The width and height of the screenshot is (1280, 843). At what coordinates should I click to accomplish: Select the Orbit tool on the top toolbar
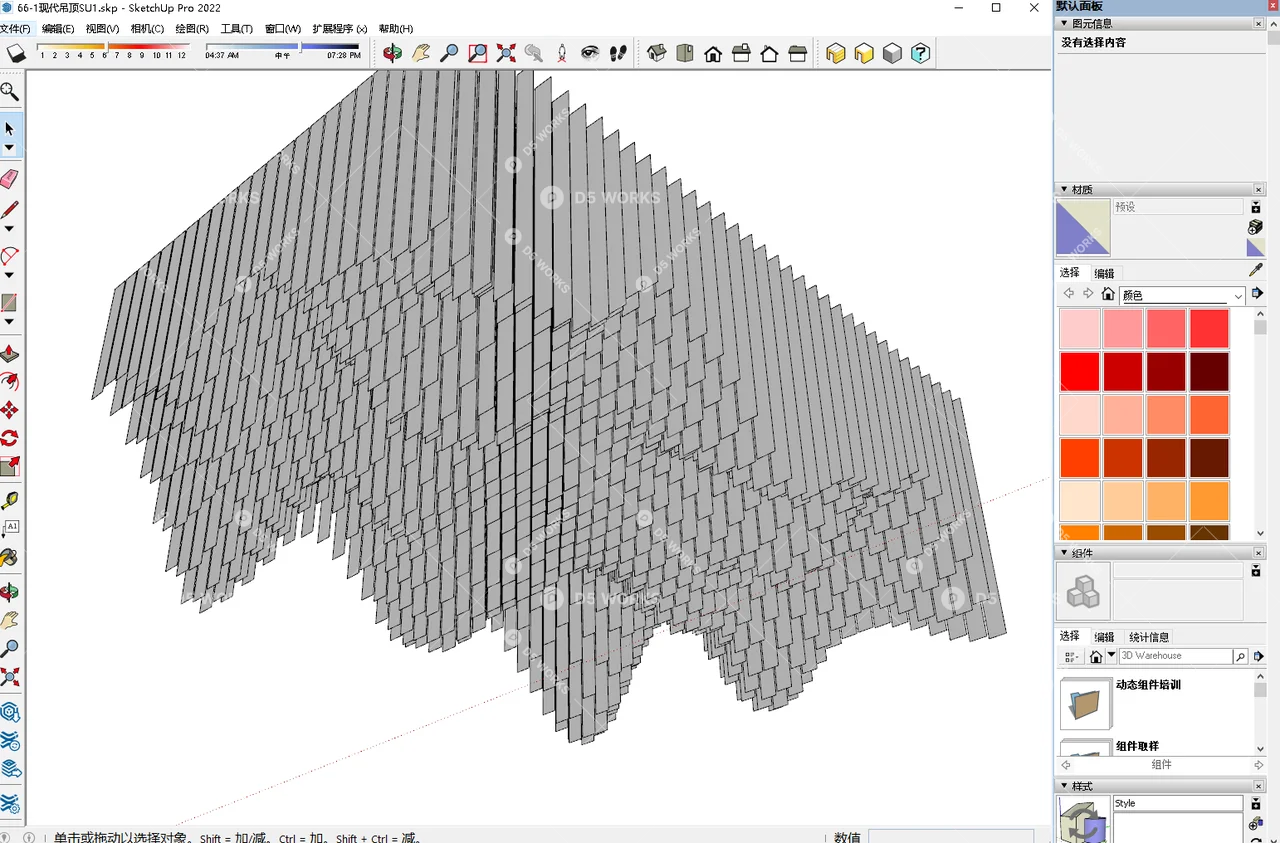392,53
